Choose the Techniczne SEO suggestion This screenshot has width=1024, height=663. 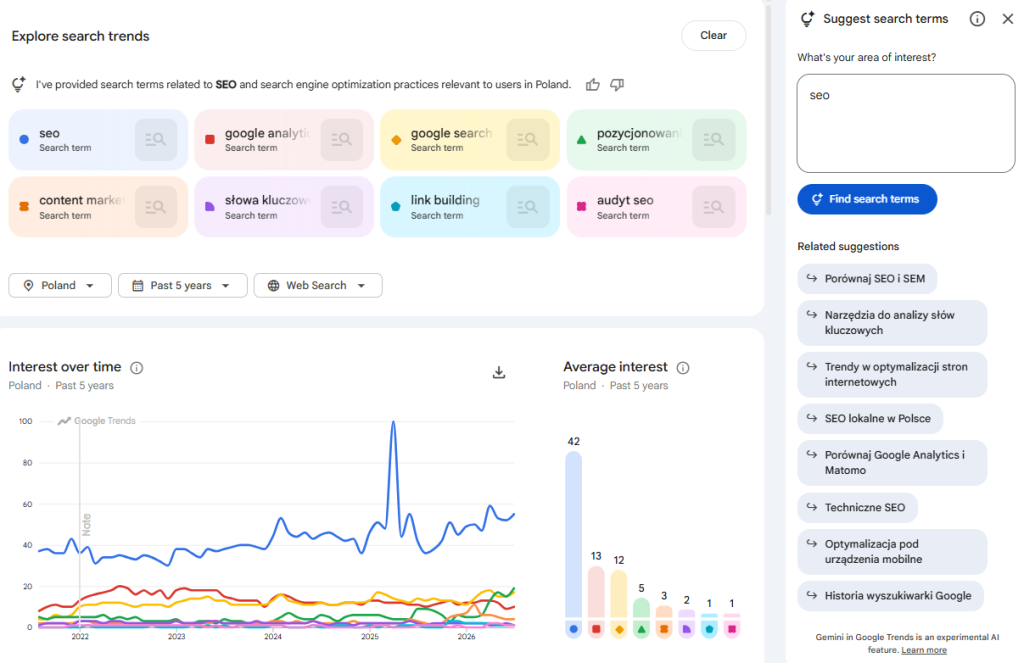(x=857, y=508)
